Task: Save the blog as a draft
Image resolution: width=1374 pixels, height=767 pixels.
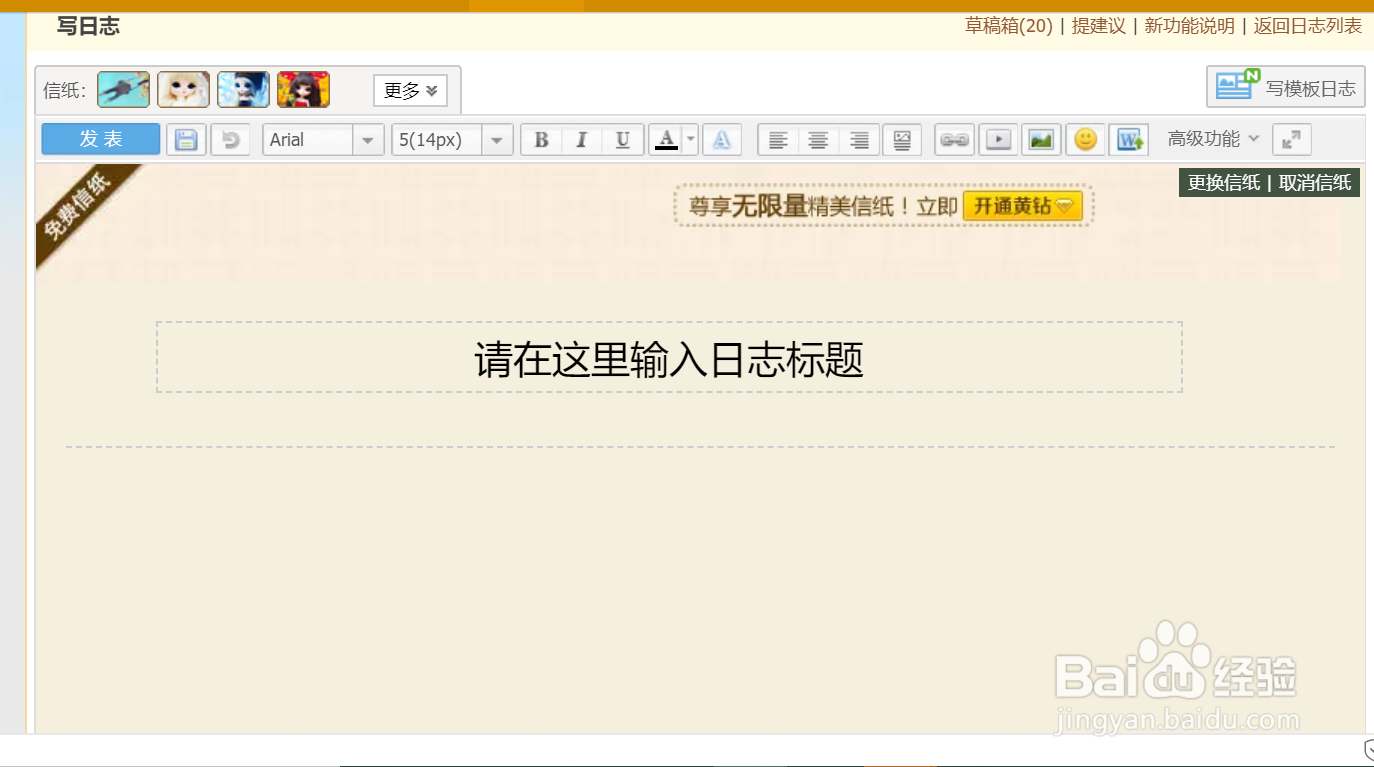Action: (186, 139)
